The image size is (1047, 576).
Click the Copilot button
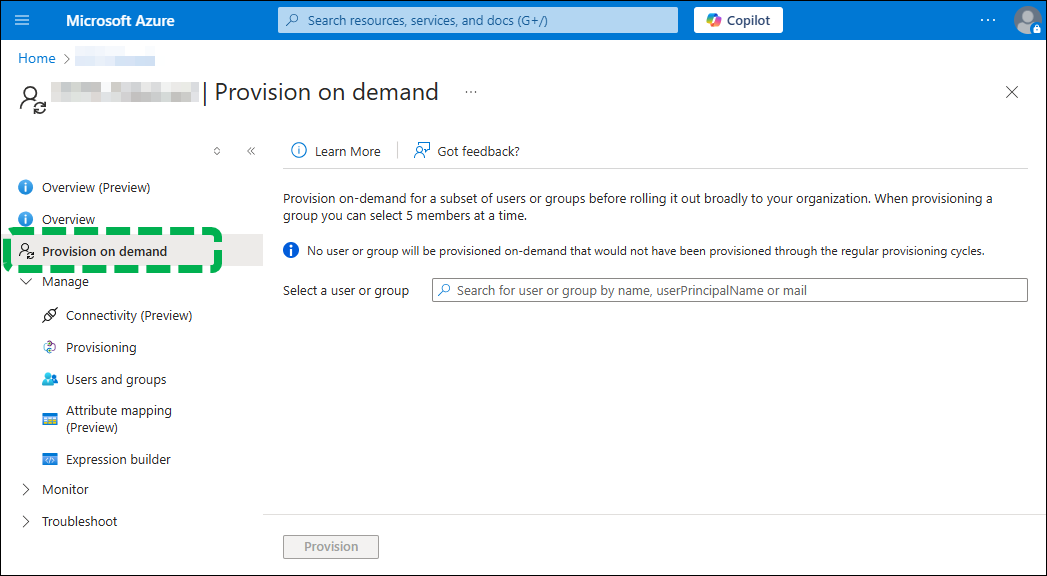tap(738, 20)
